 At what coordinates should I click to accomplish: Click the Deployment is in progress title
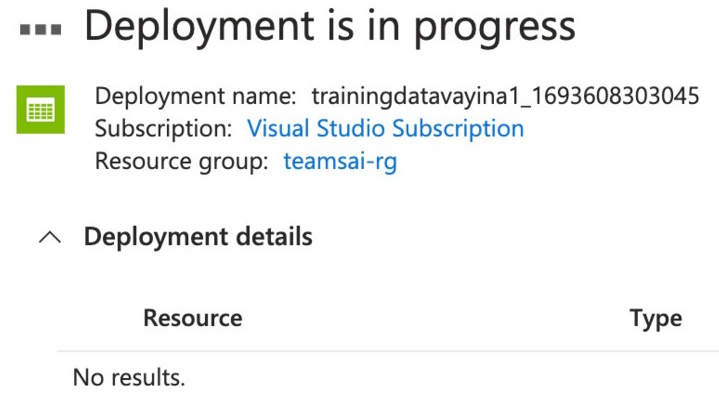(330, 27)
